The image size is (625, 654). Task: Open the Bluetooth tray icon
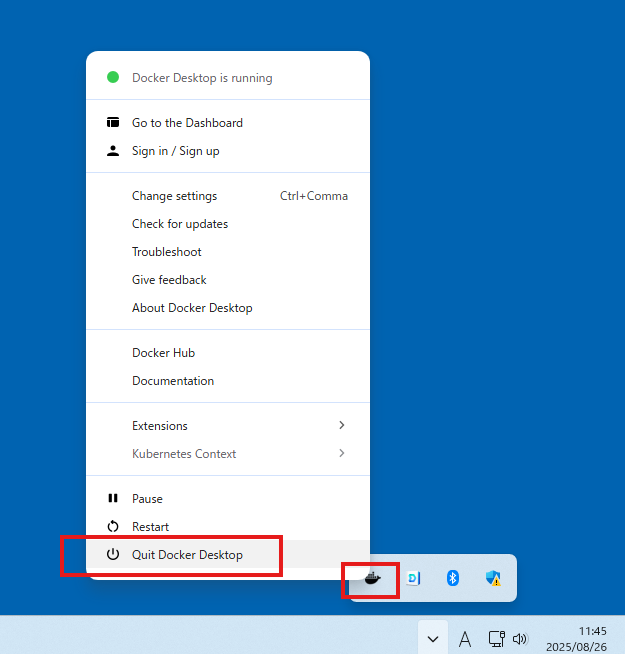tap(453, 578)
